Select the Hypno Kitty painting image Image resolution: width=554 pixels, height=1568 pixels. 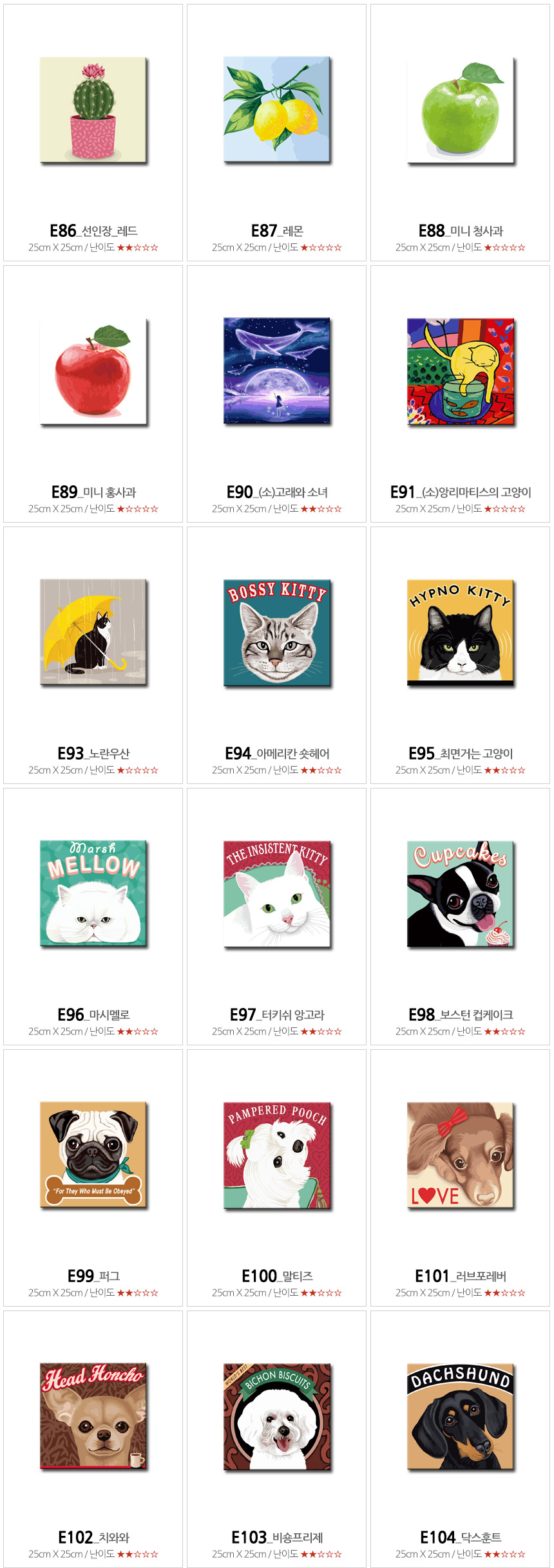click(x=461, y=632)
